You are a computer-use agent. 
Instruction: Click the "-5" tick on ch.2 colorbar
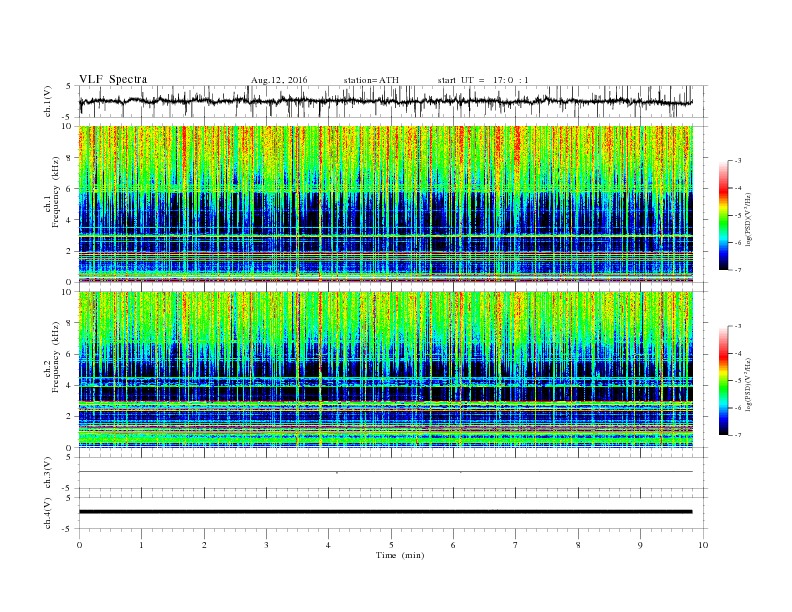738,380
